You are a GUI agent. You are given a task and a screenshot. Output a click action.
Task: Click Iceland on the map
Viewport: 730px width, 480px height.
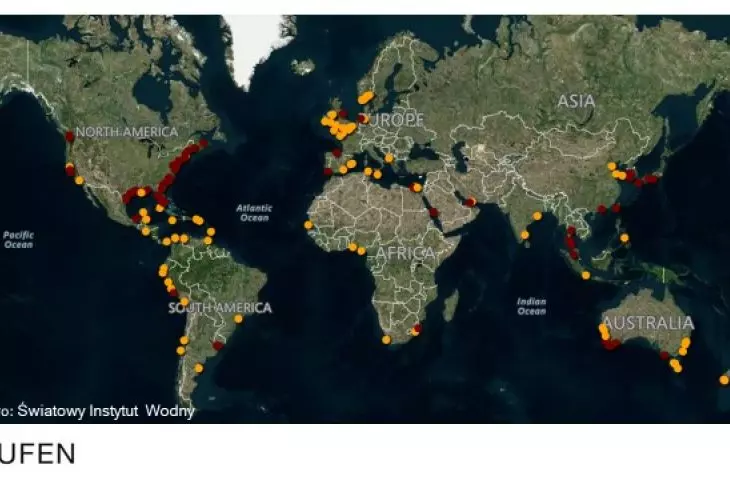pos(303,67)
